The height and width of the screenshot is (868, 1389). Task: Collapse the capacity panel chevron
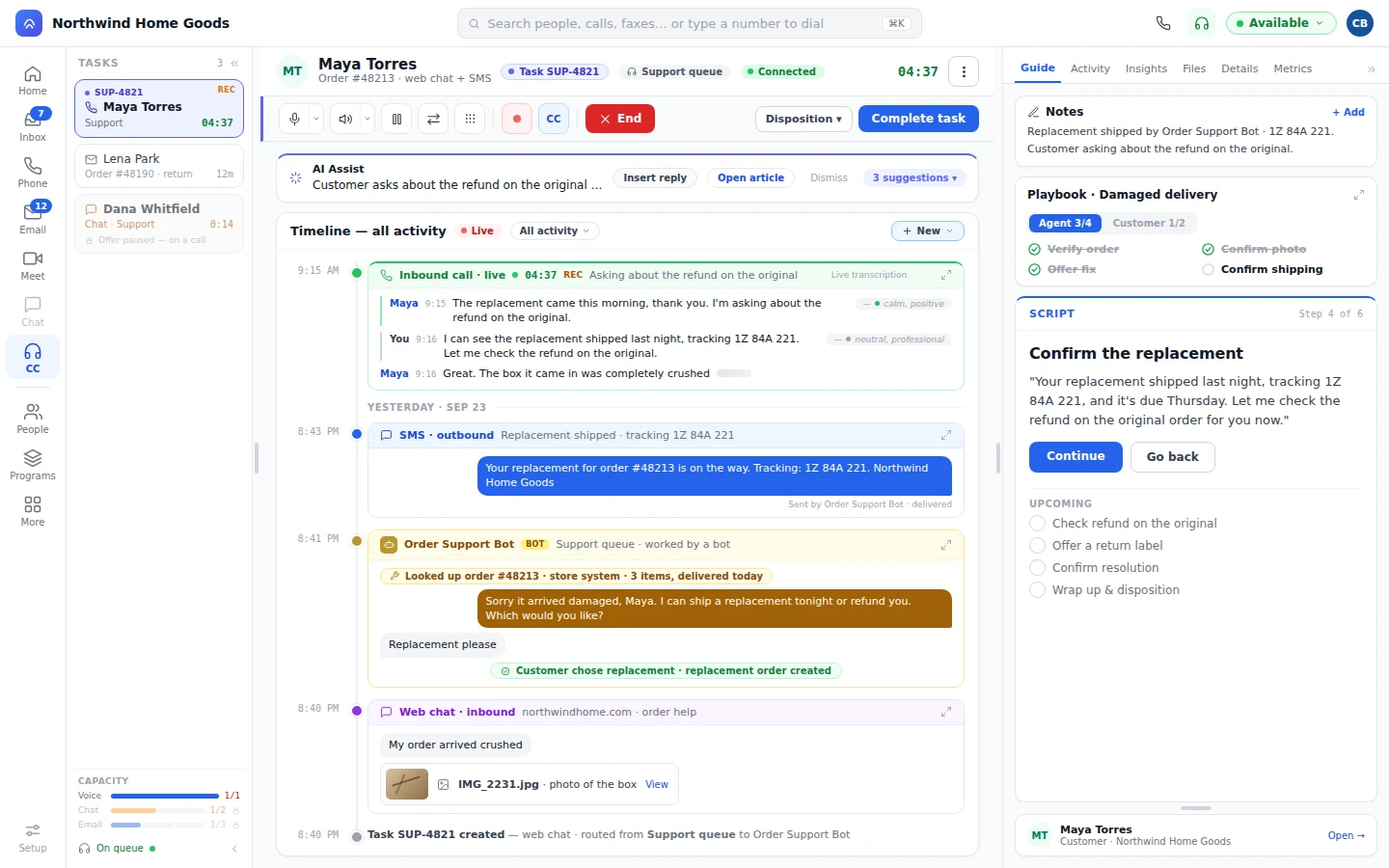click(x=234, y=849)
